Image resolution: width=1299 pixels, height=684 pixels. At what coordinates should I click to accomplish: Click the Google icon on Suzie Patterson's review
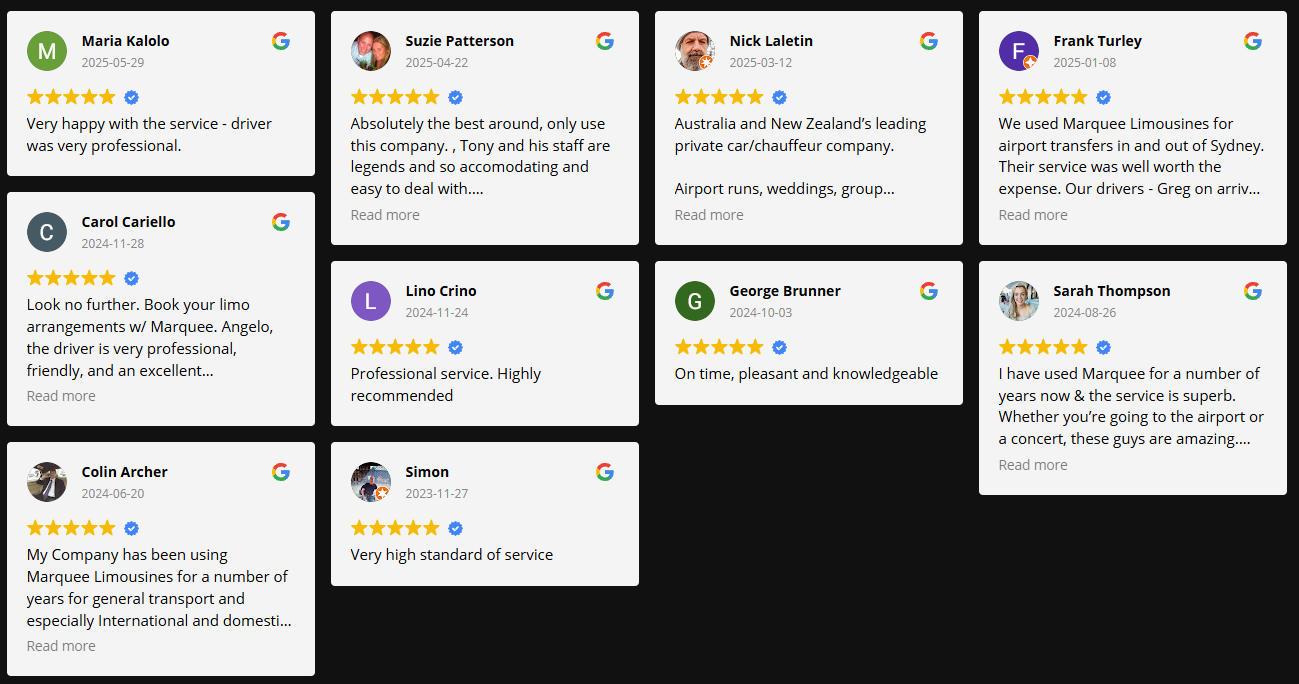point(605,41)
